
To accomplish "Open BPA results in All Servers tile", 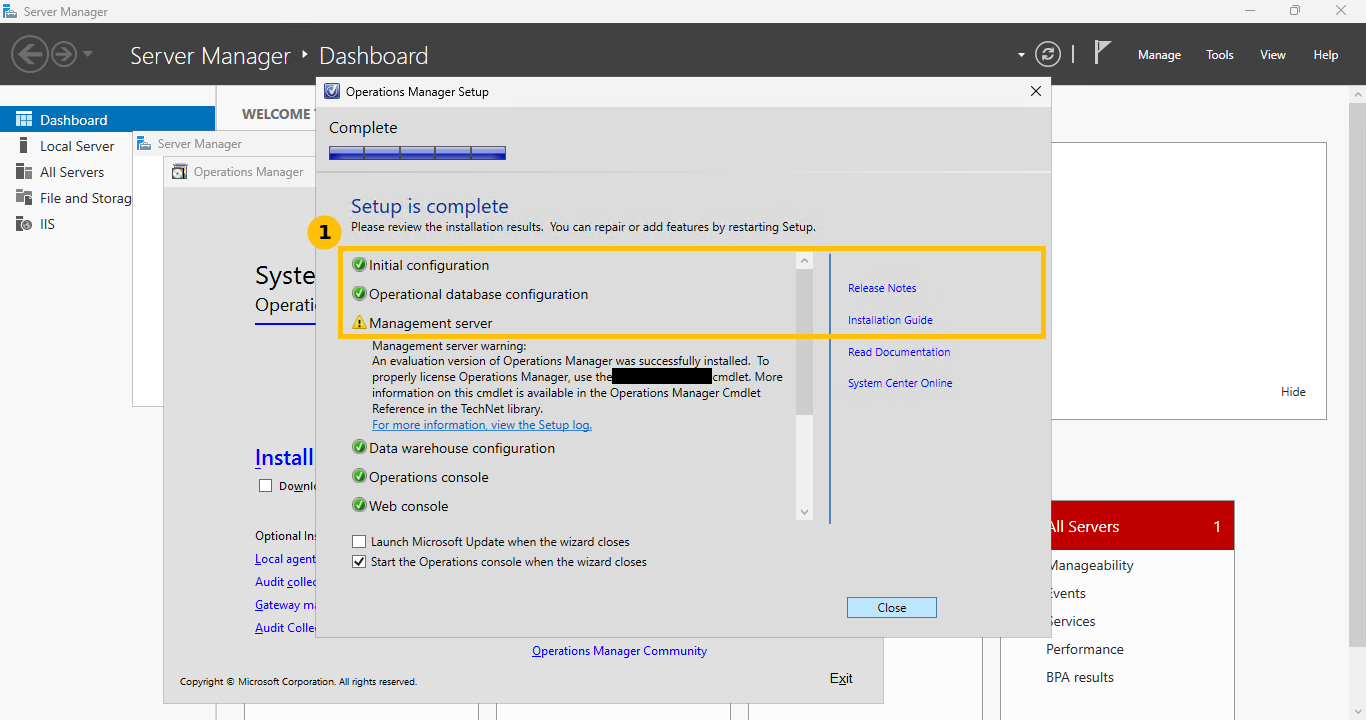I will [1080, 677].
